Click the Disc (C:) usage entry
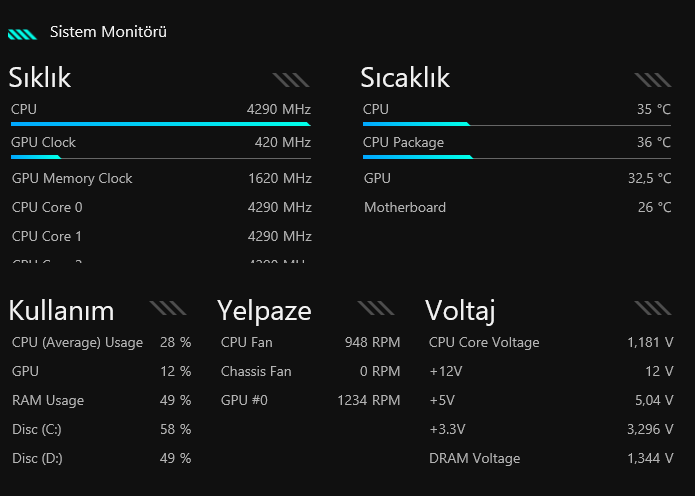The height and width of the screenshot is (496, 695). coord(101,430)
